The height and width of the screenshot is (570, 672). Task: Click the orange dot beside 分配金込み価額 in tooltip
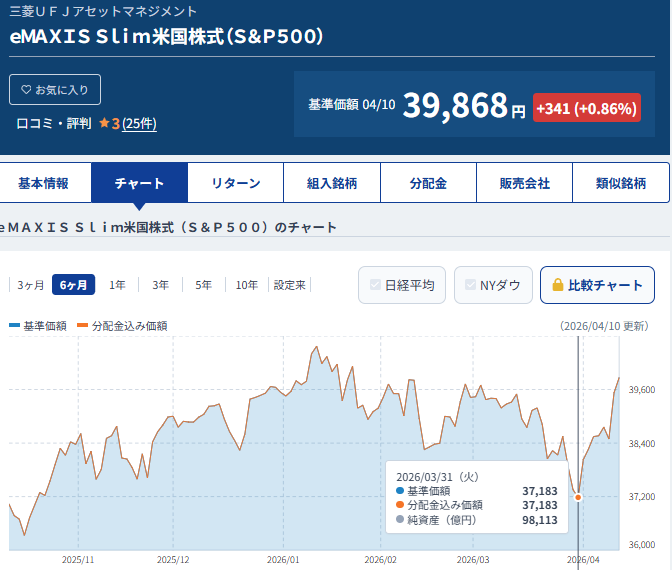[x=400, y=504]
